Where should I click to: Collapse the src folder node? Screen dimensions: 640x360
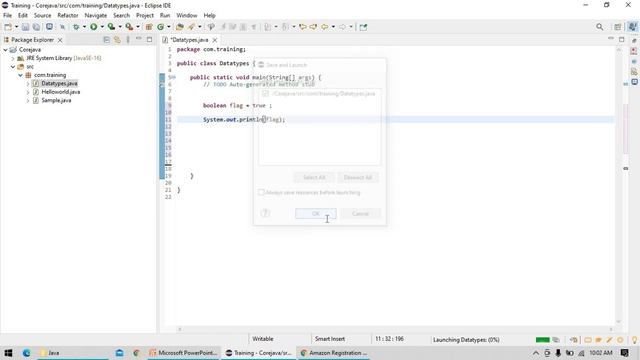click(x=13, y=67)
